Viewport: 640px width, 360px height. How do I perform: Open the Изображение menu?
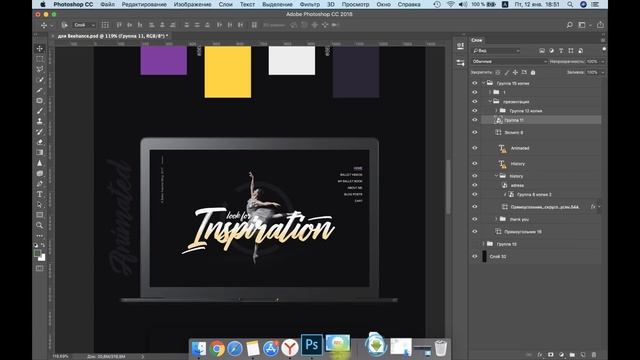pos(192,4)
